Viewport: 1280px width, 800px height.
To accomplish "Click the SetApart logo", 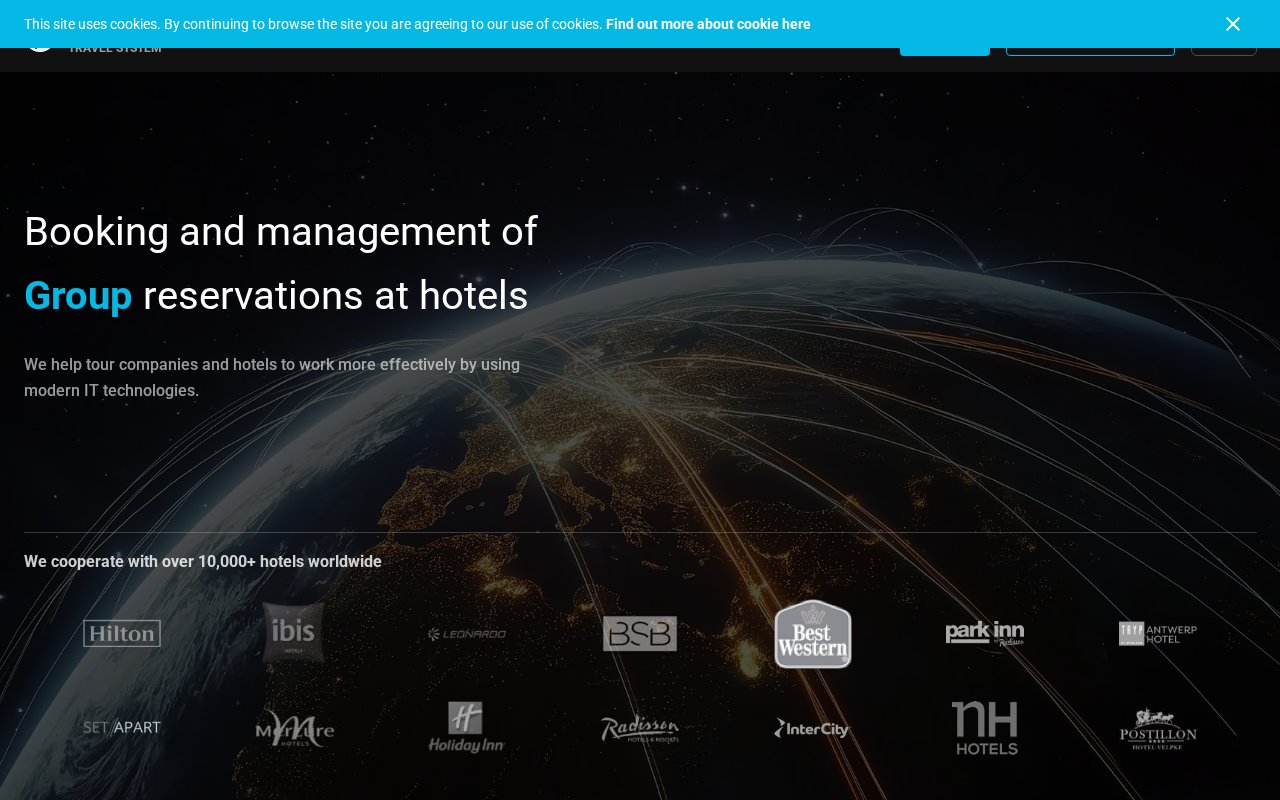I will coord(122,728).
